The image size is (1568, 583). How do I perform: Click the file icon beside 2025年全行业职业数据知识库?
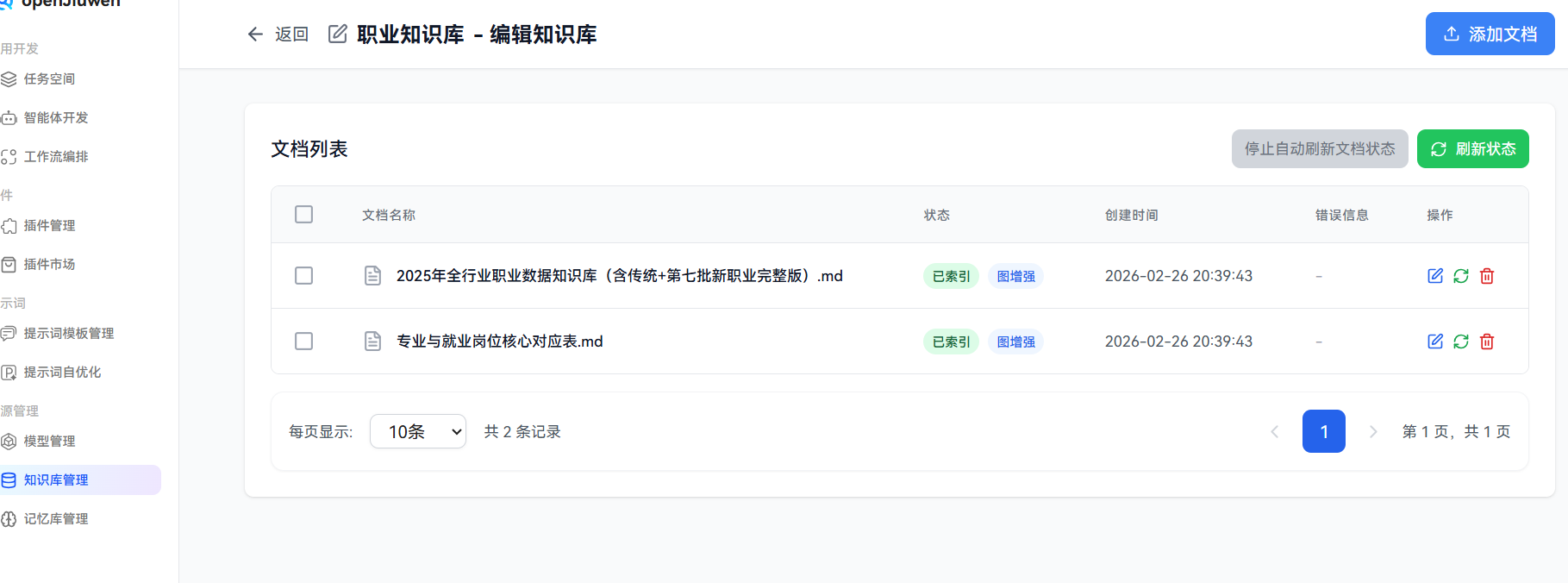[x=372, y=276]
